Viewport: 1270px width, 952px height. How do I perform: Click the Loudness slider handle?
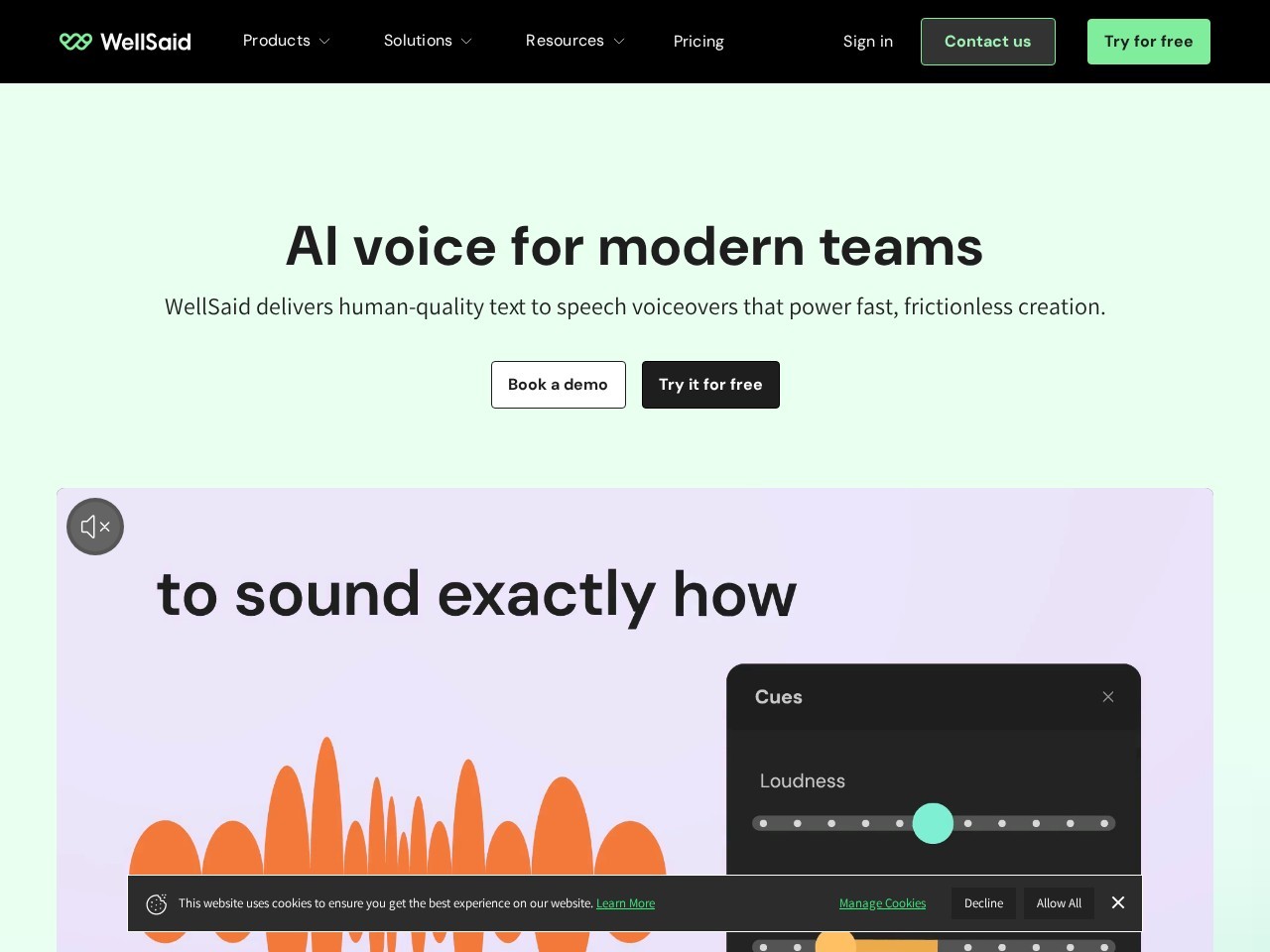coord(933,823)
